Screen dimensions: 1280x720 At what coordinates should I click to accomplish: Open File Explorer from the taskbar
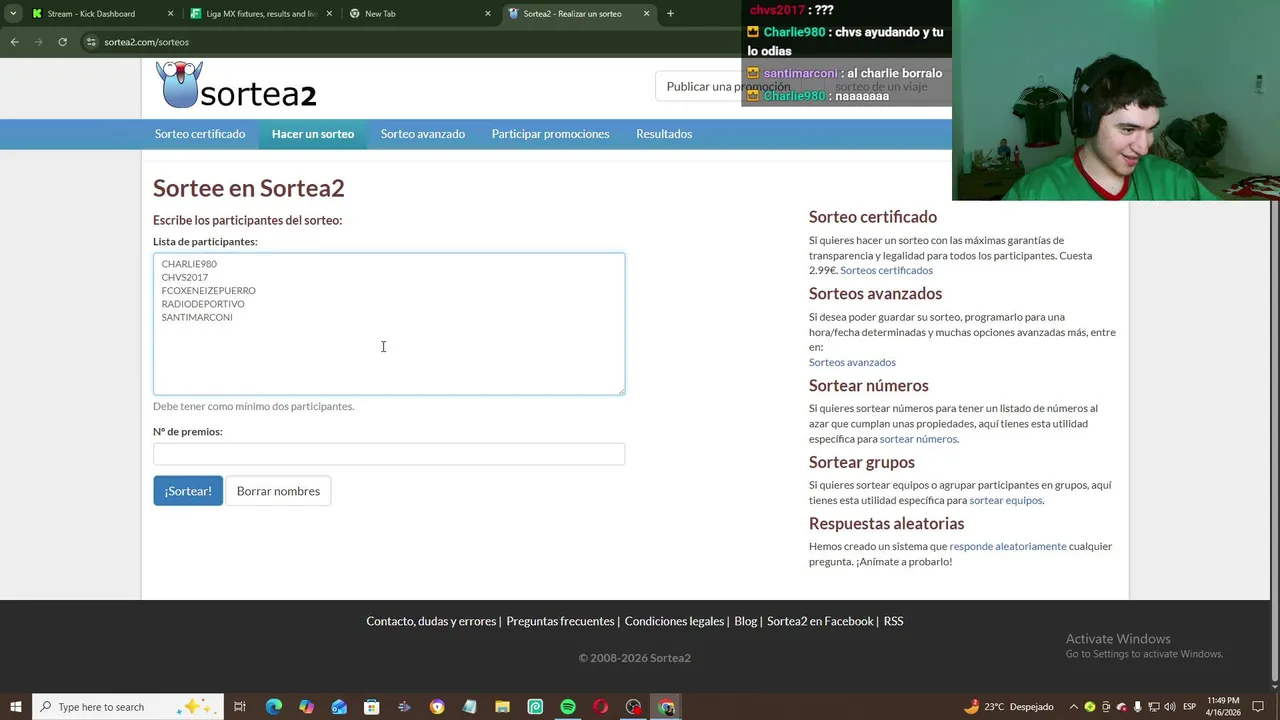502,707
